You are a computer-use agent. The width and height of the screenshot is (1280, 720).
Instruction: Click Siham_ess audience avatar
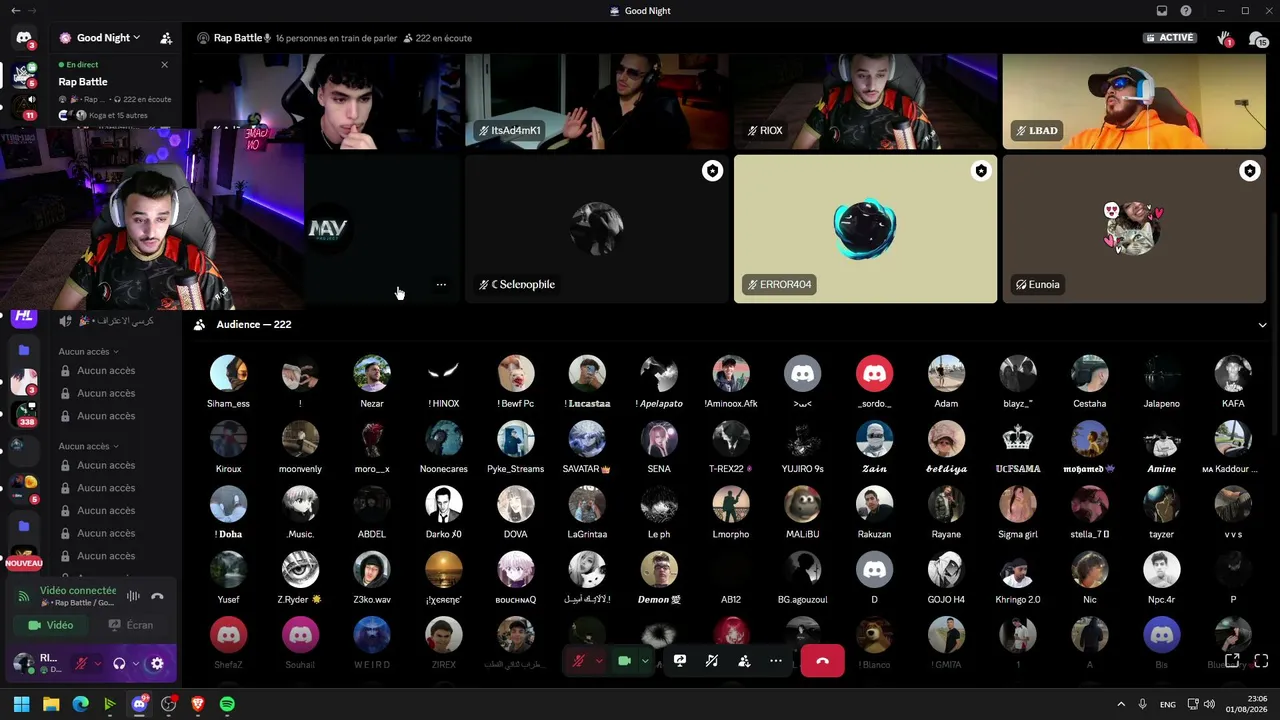click(x=228, y=373)
